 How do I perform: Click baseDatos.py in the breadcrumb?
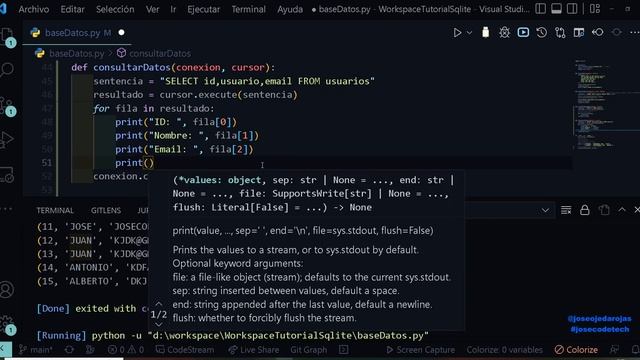(x=76, y=53)
